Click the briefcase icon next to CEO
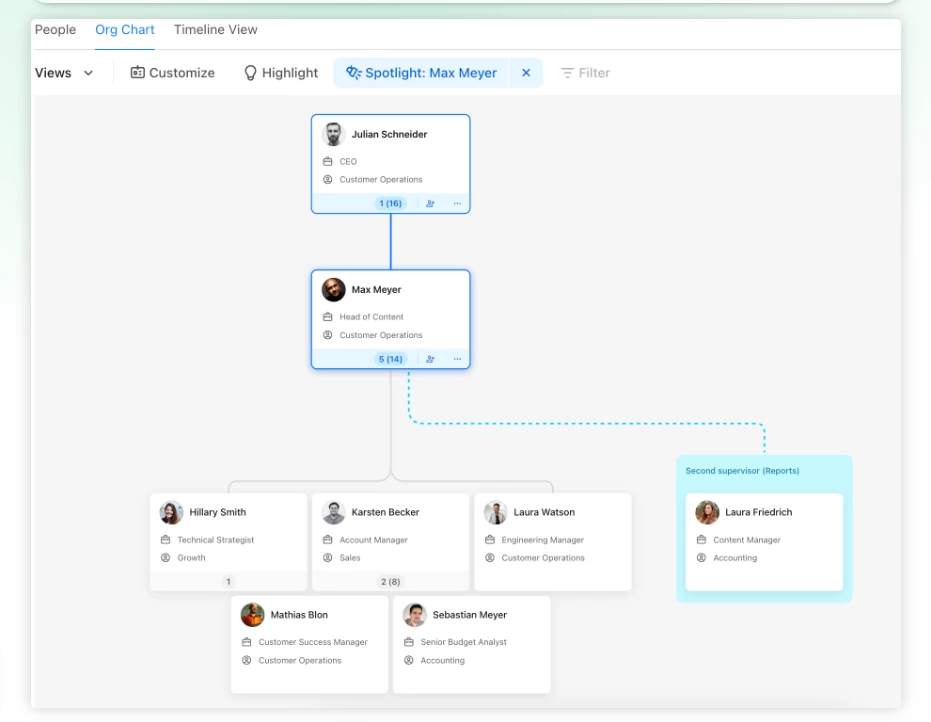This screenshot has width=931, height=722. 328,162
